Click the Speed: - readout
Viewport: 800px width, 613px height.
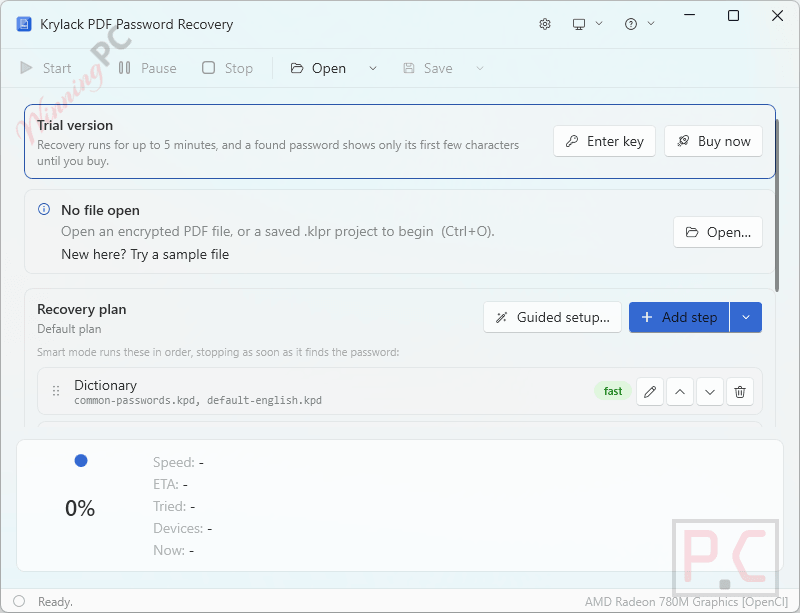[179, 462]
